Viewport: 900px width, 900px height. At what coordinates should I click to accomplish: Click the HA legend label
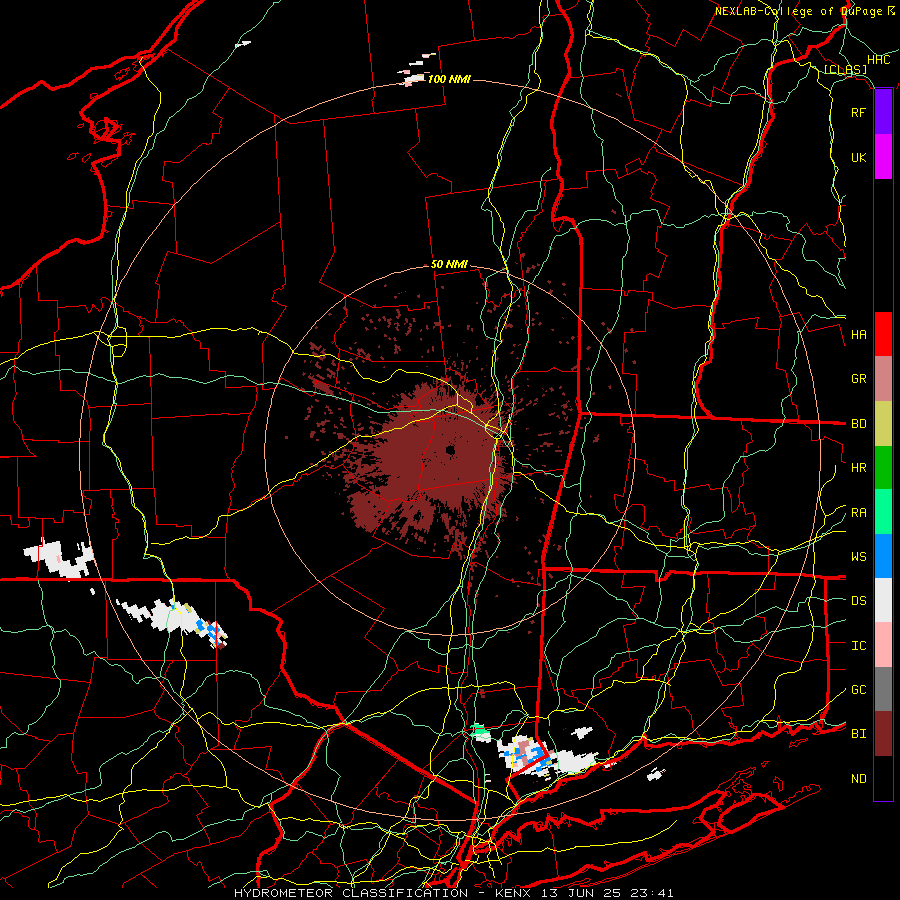(858, 334)
